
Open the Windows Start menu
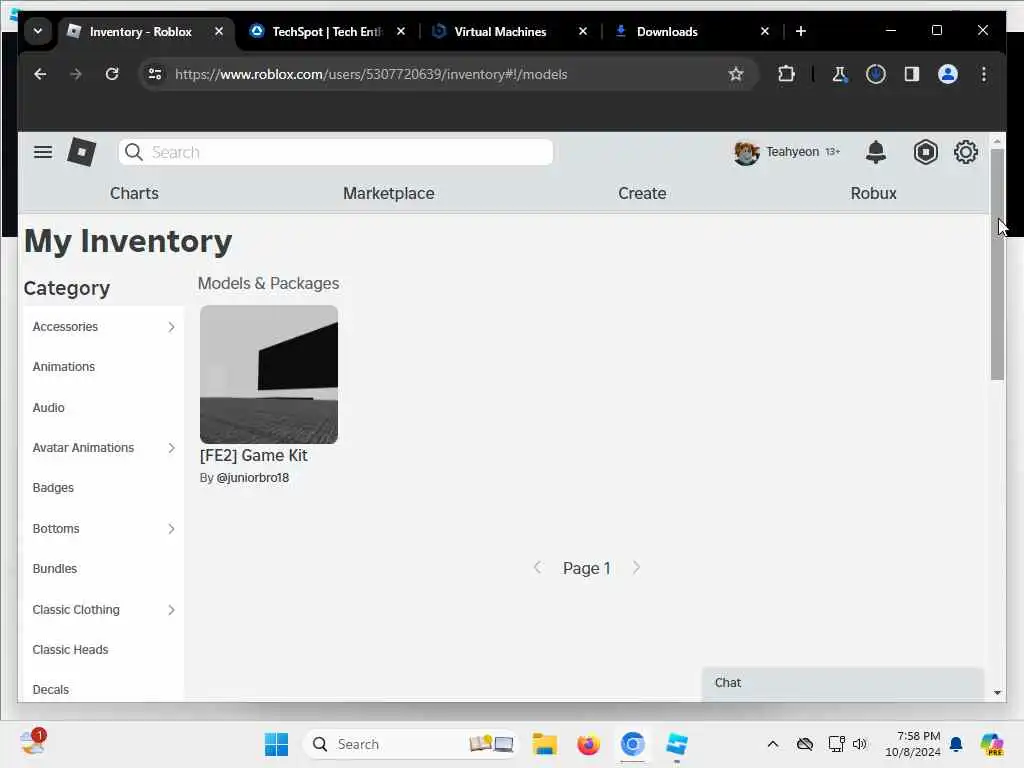coord(276,744)
